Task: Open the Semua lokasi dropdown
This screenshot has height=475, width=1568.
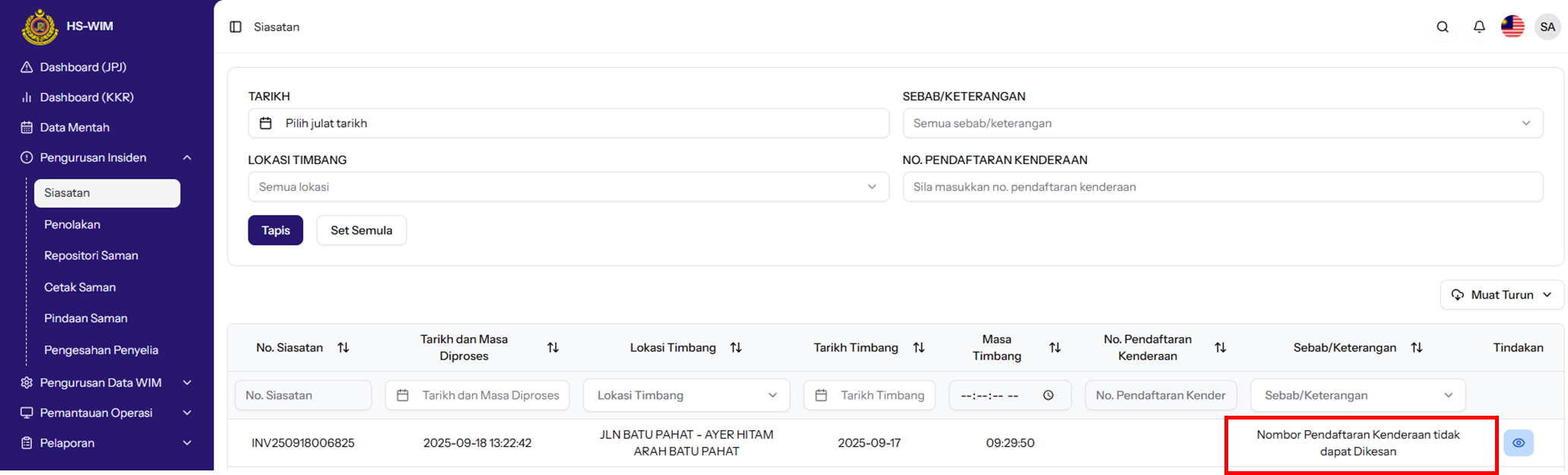Action: 568,187
